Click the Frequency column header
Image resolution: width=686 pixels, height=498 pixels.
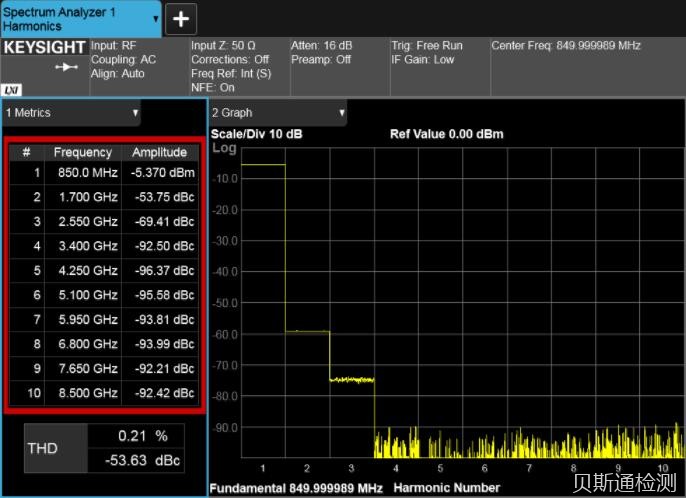pyautogui.click(x=82, y=152)
